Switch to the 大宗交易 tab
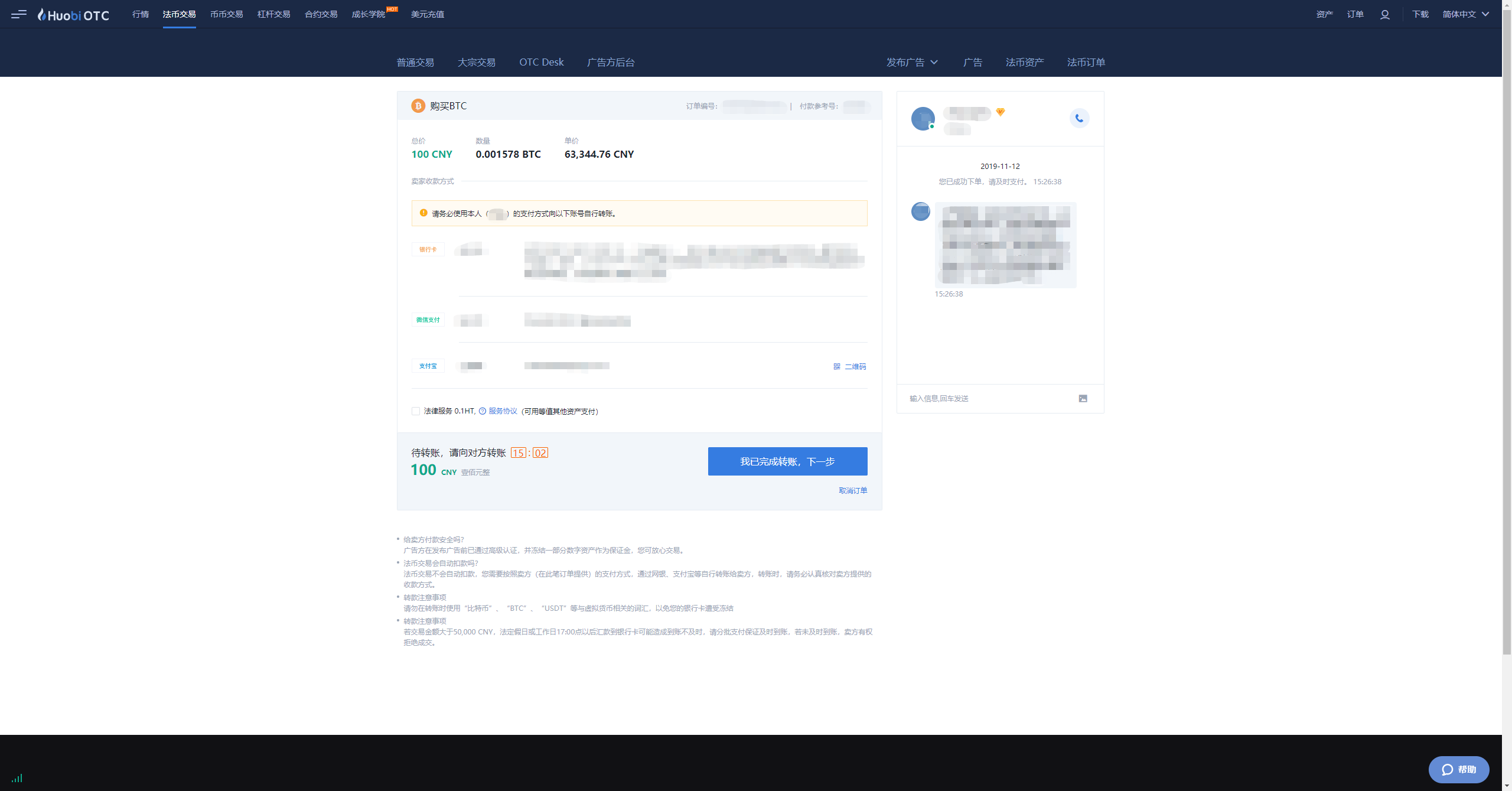The width and height of the screenshot is (1512, 791). click(476, 62)
